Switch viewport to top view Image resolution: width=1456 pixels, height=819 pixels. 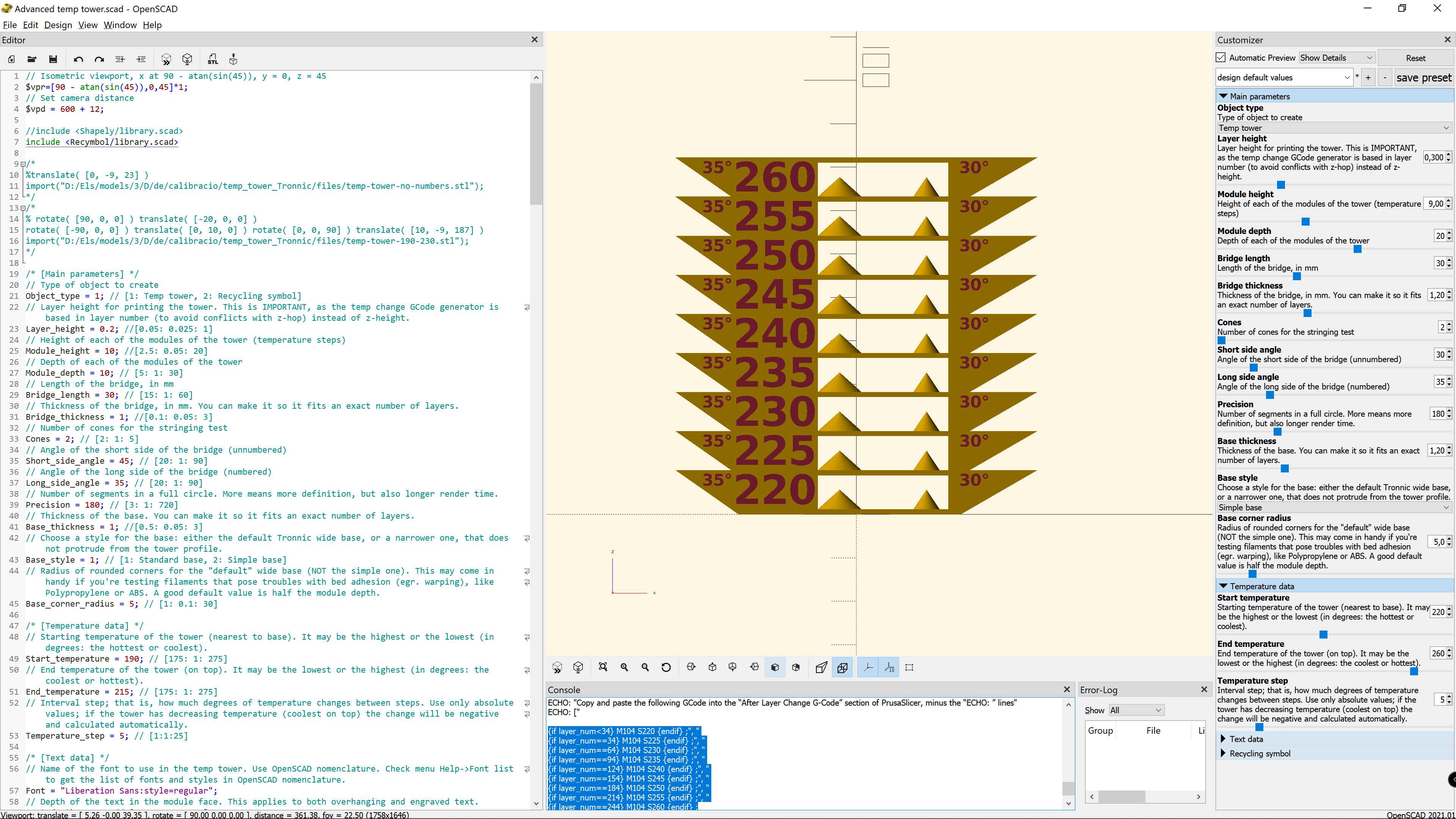(712, 667)
